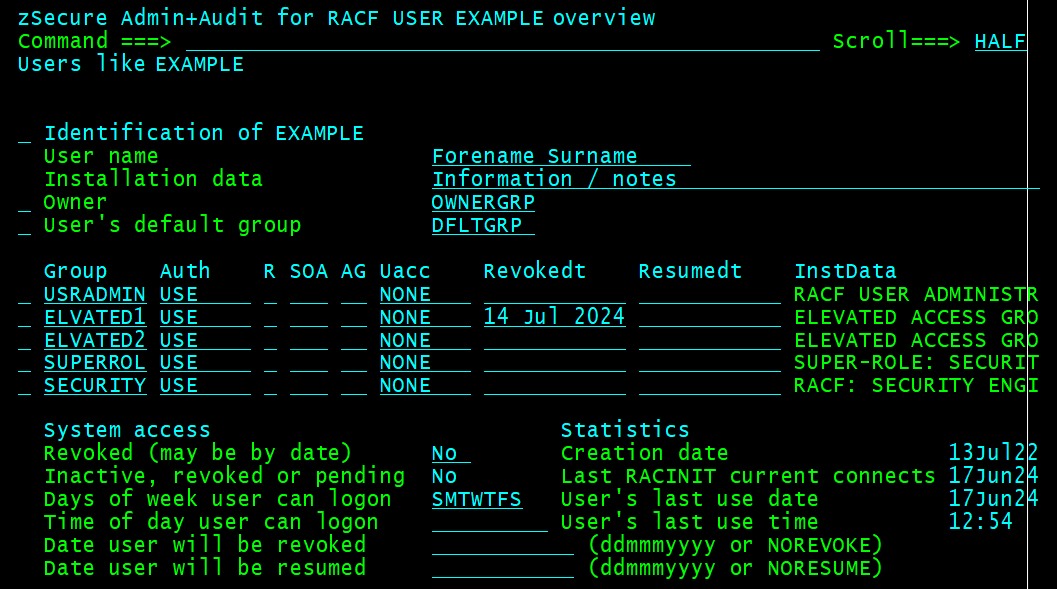Open the OWNERGRP owner link
Image resolution: width=1057 pixels, height=589 pixels.
[x=483, y=202]
